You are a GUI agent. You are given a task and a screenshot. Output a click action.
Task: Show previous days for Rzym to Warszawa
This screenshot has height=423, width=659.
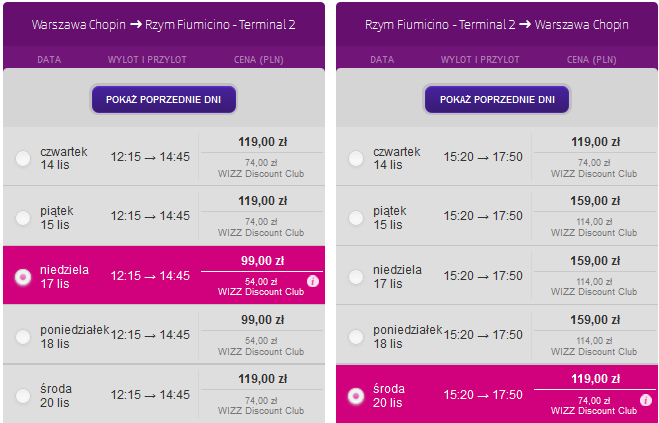(x=497, y=100)
